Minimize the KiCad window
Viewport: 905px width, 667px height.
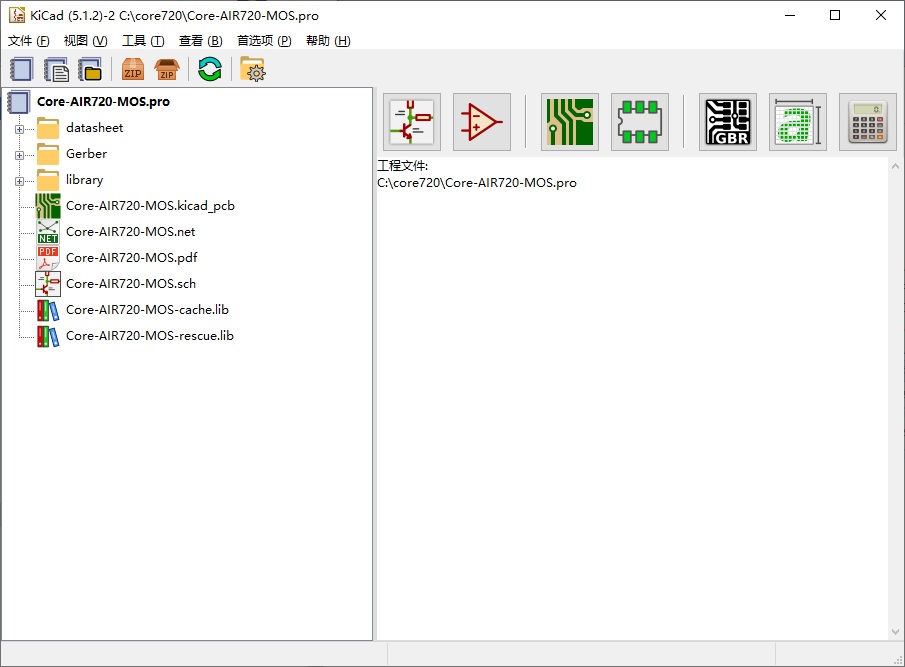(x=790, y=16)
